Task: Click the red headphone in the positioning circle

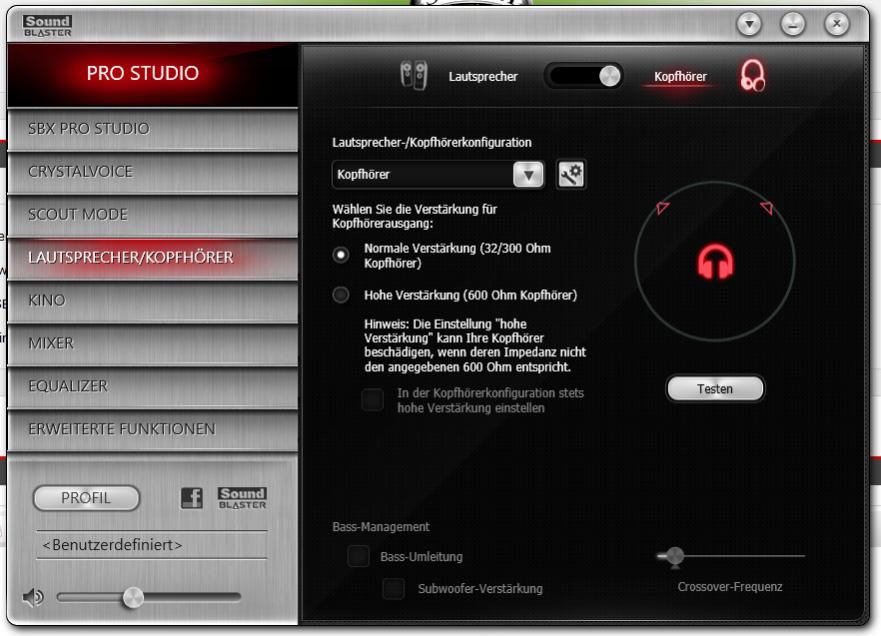Action: 715,261
